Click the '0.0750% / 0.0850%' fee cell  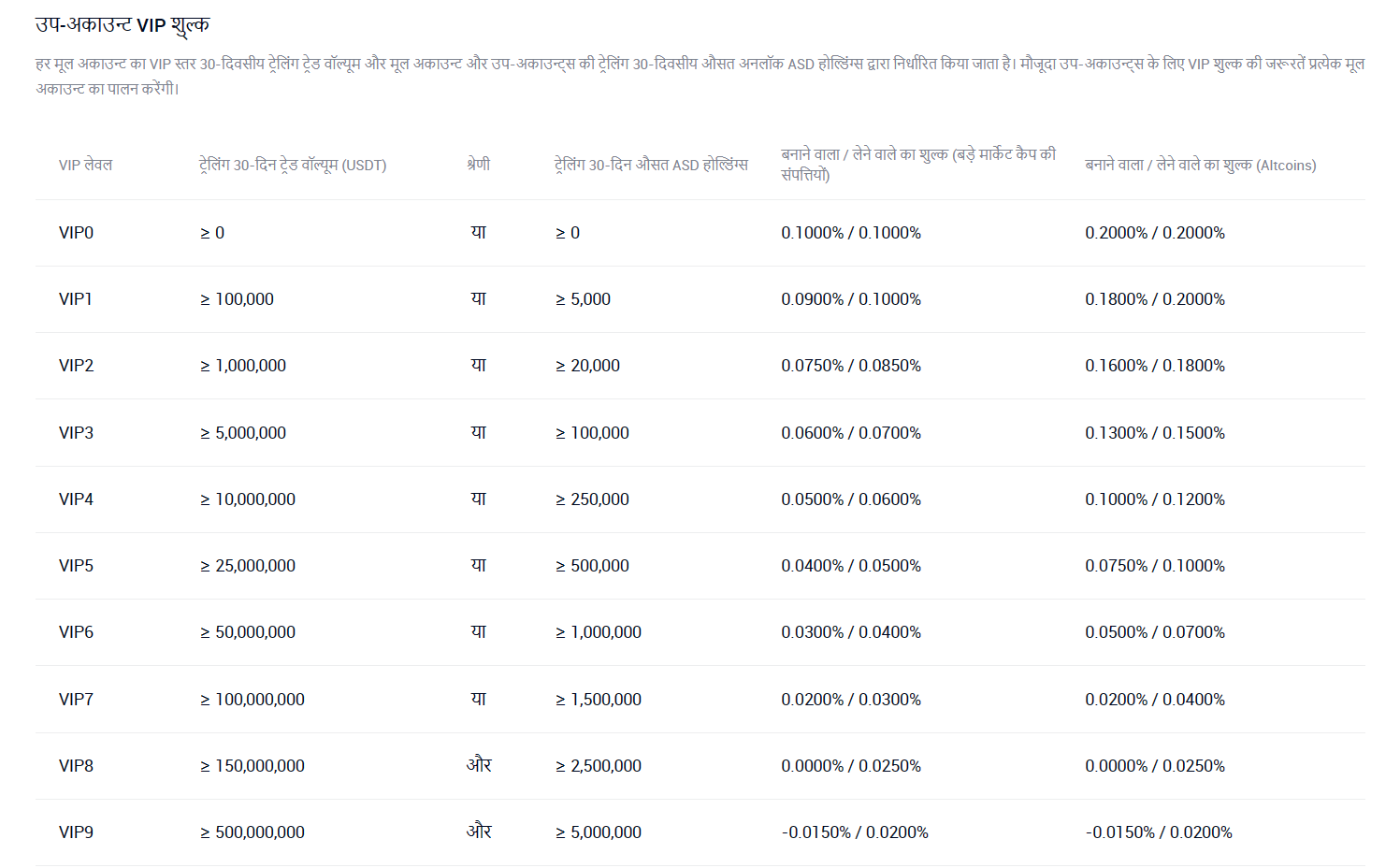tap(851, 366)
